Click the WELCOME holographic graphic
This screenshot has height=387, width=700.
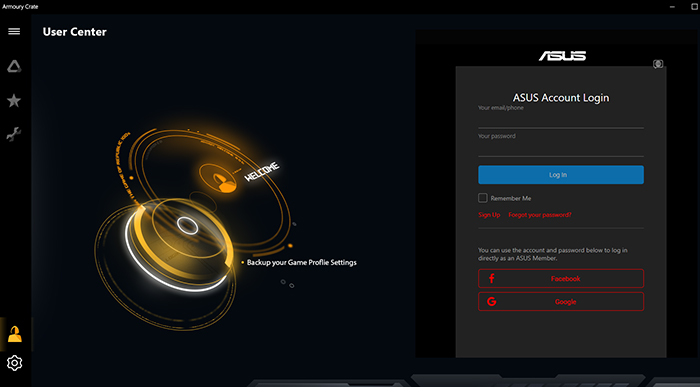tap(262, 172)
